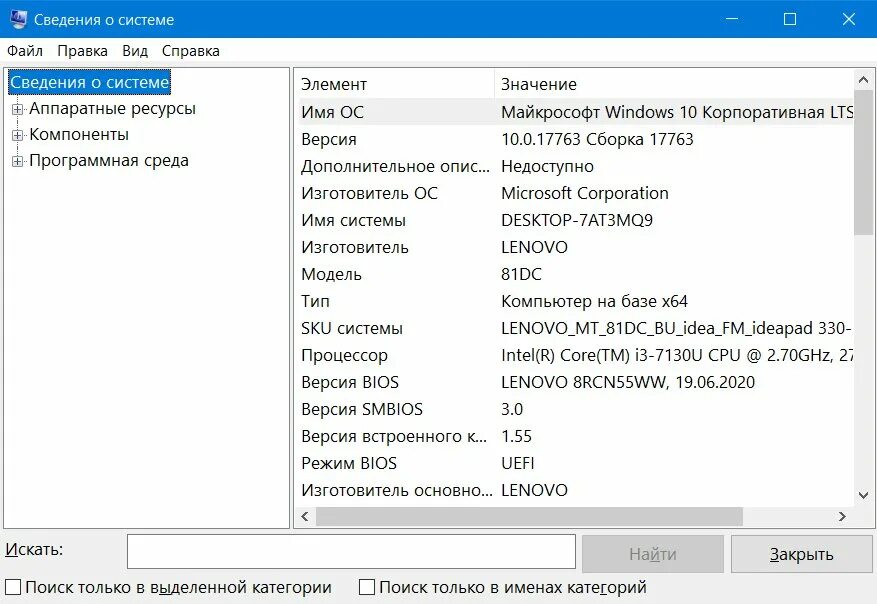Select the SKU системы row
Viewport: 877px width, 604px height.
click(576, 328)
